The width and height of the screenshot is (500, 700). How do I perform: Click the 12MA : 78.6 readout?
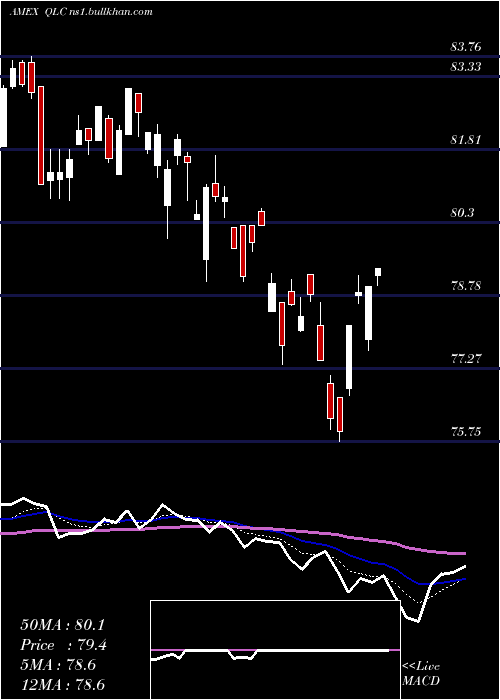click(62, 685)
